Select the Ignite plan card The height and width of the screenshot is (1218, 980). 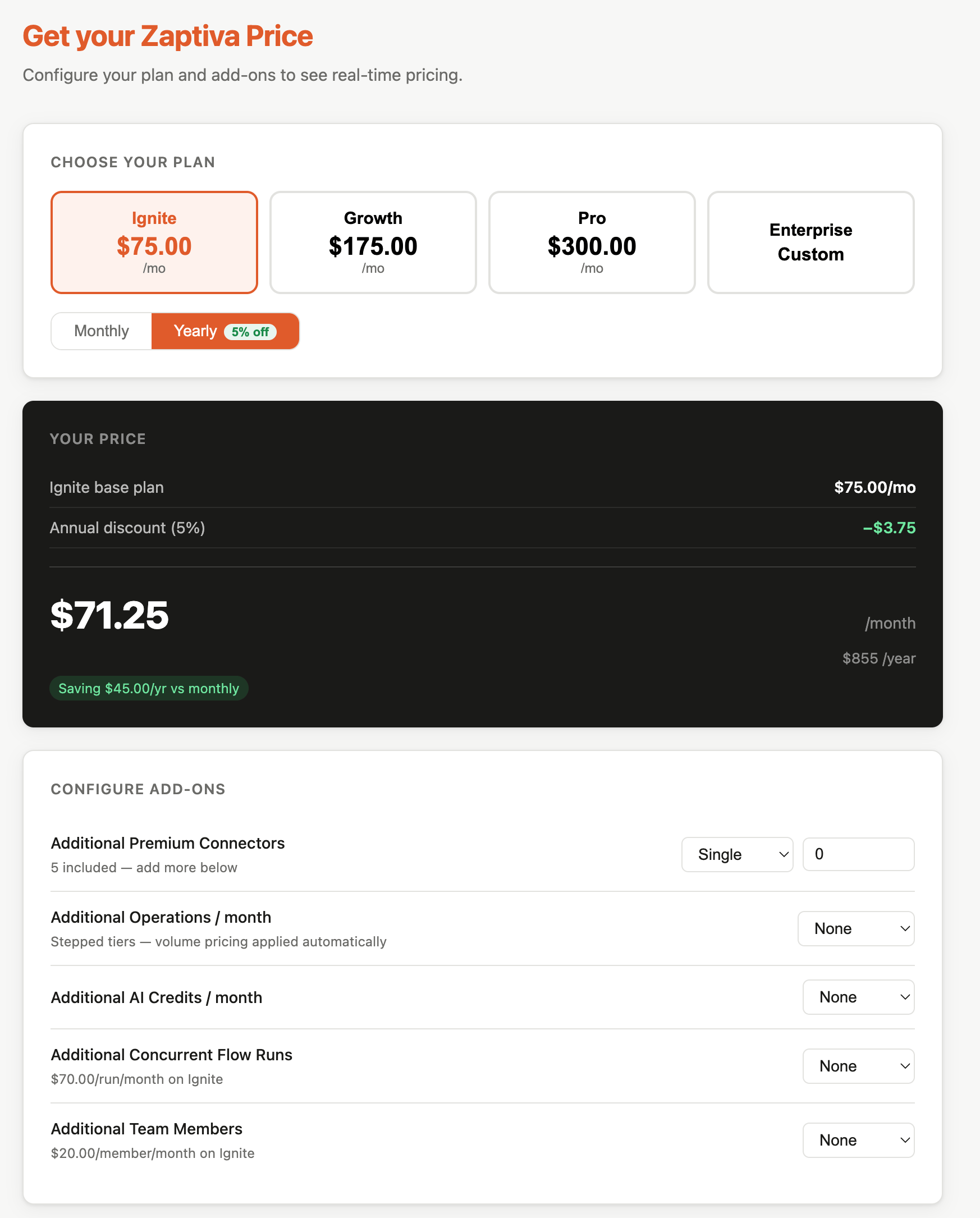(x=154, y=242)
